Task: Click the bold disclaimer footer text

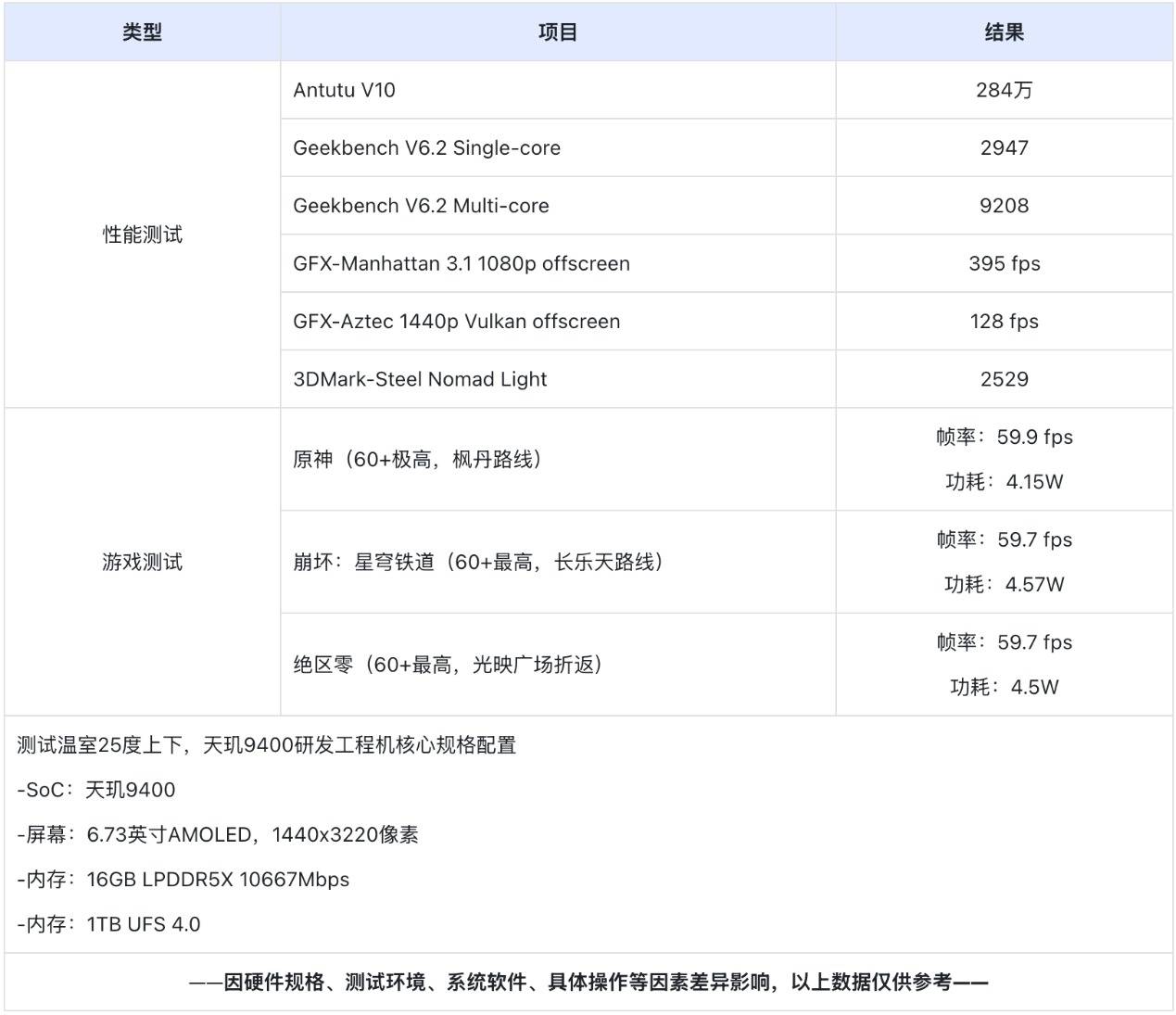Action: tap(588, 983)
